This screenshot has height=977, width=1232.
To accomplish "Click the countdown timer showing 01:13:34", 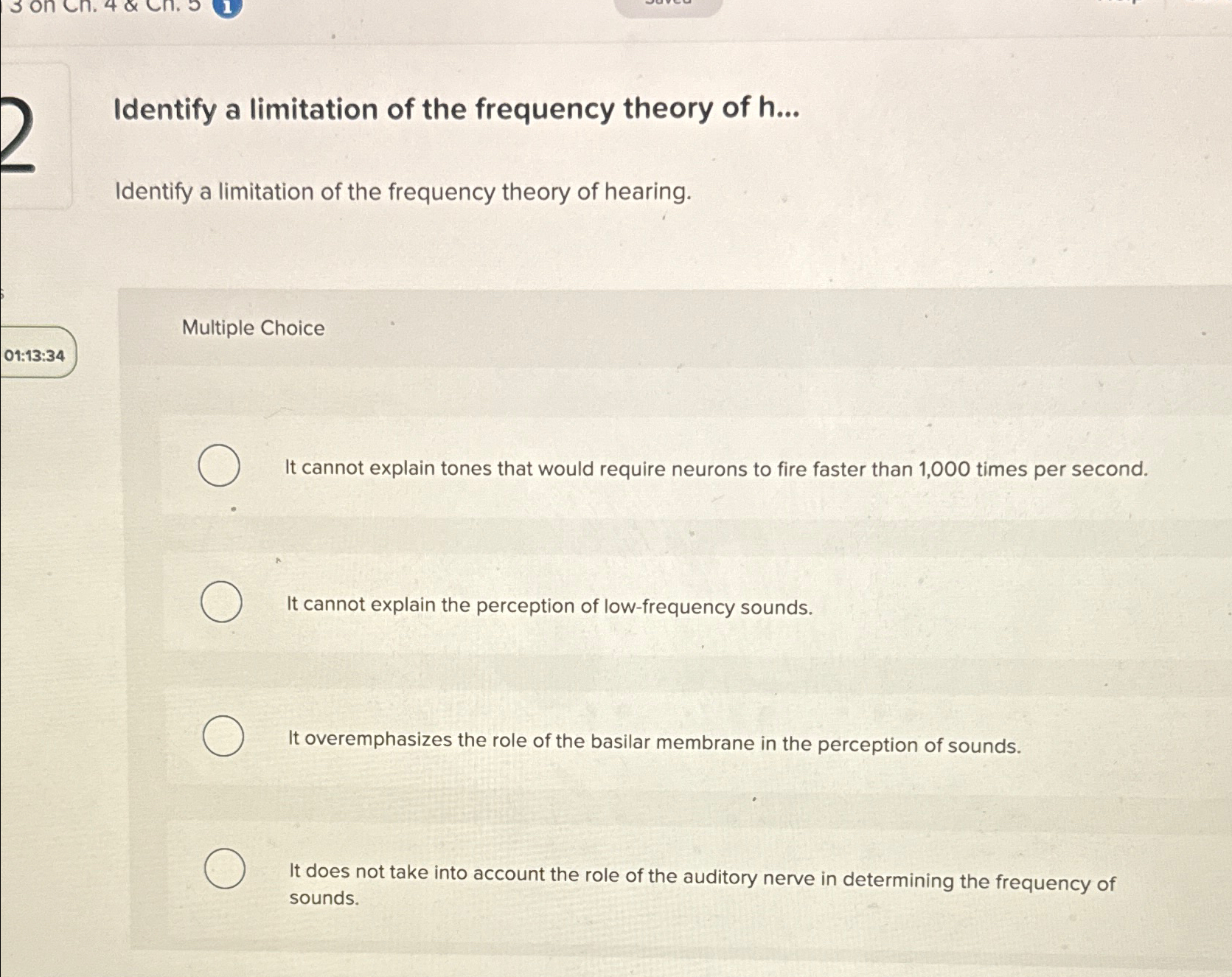I will click(x=33, y=356).
